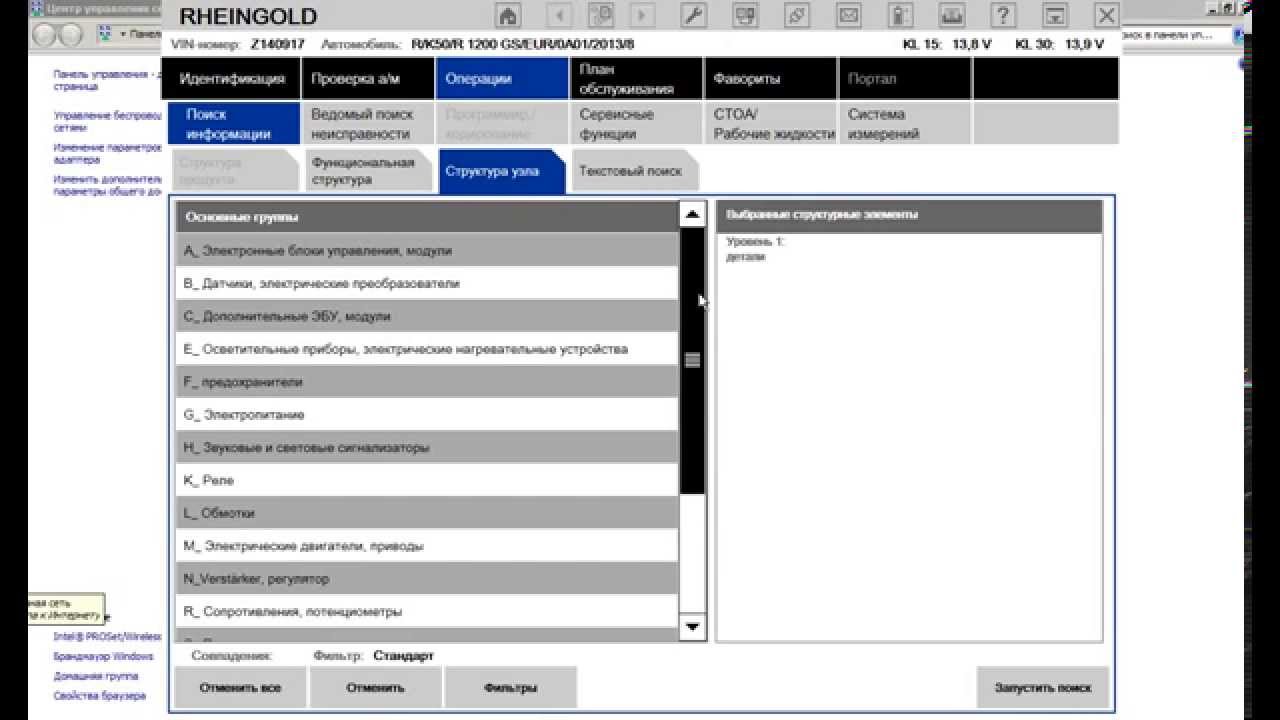The height and width of the screenshot is (720, 1280).
Task: Open the connection manager monitors icon
Action: click(x=745, y=15)
